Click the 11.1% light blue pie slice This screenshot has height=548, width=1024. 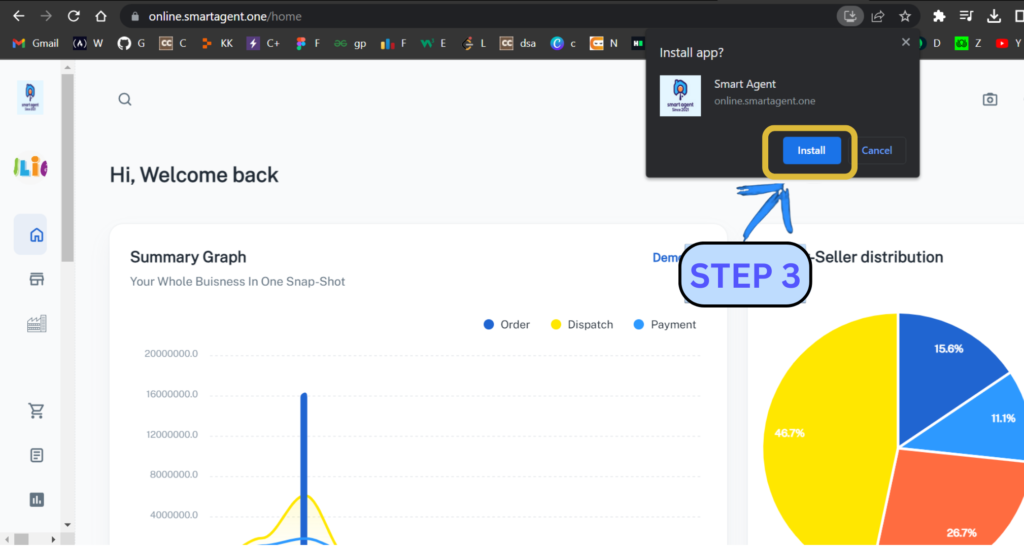pyautogui.click(x=980, y=421)
